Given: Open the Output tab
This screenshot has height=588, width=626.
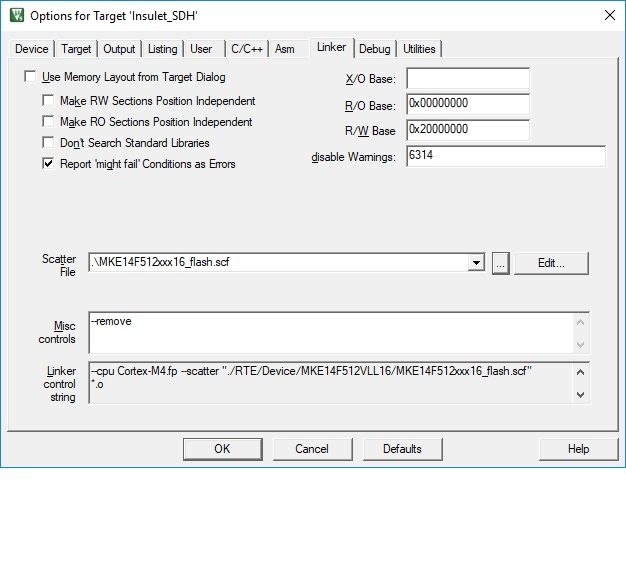Looking at the screenshot, I should pos(119,49).
